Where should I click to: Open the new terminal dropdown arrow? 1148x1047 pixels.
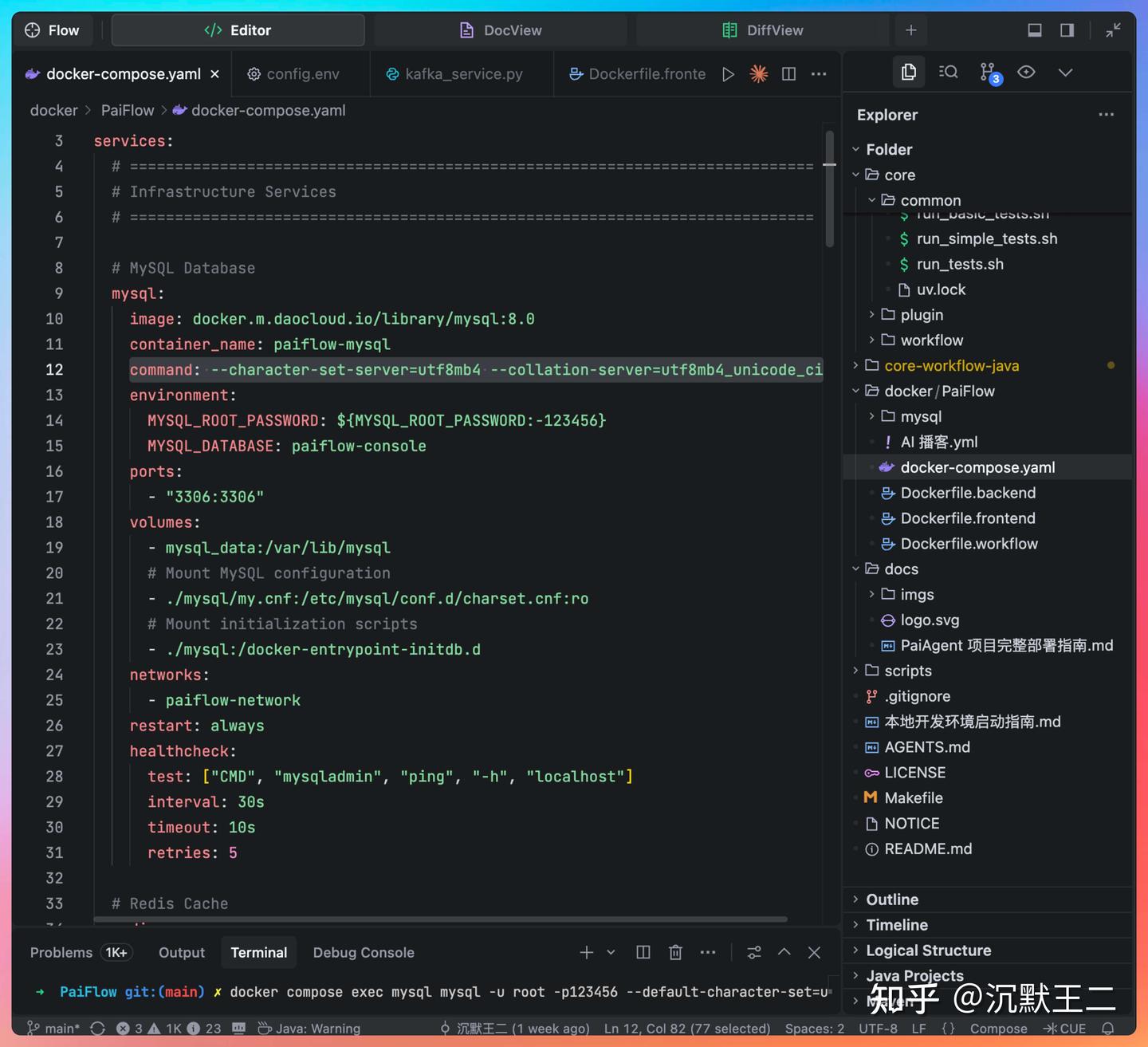(611, 952)
